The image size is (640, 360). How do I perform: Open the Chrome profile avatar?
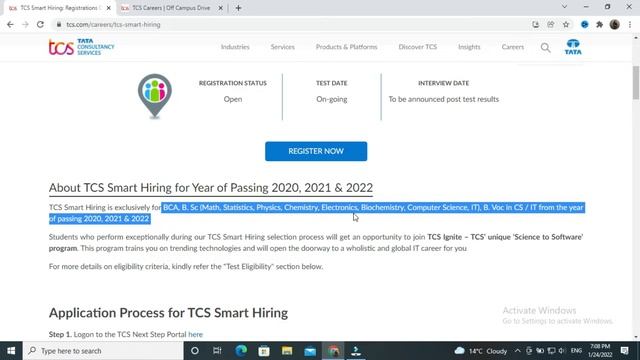point(614,24)
